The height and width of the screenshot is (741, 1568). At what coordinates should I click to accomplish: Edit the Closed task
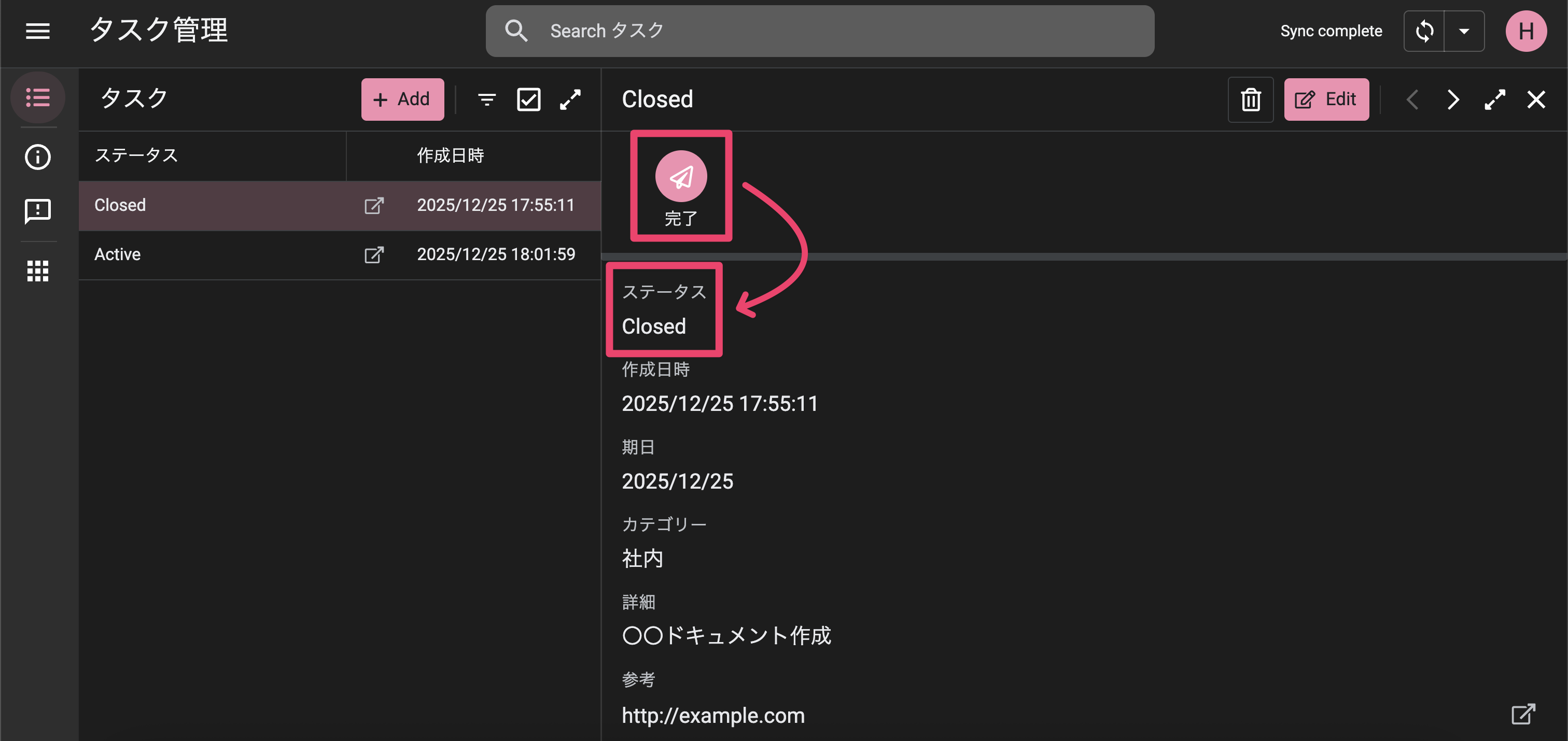coord(1326,99)
